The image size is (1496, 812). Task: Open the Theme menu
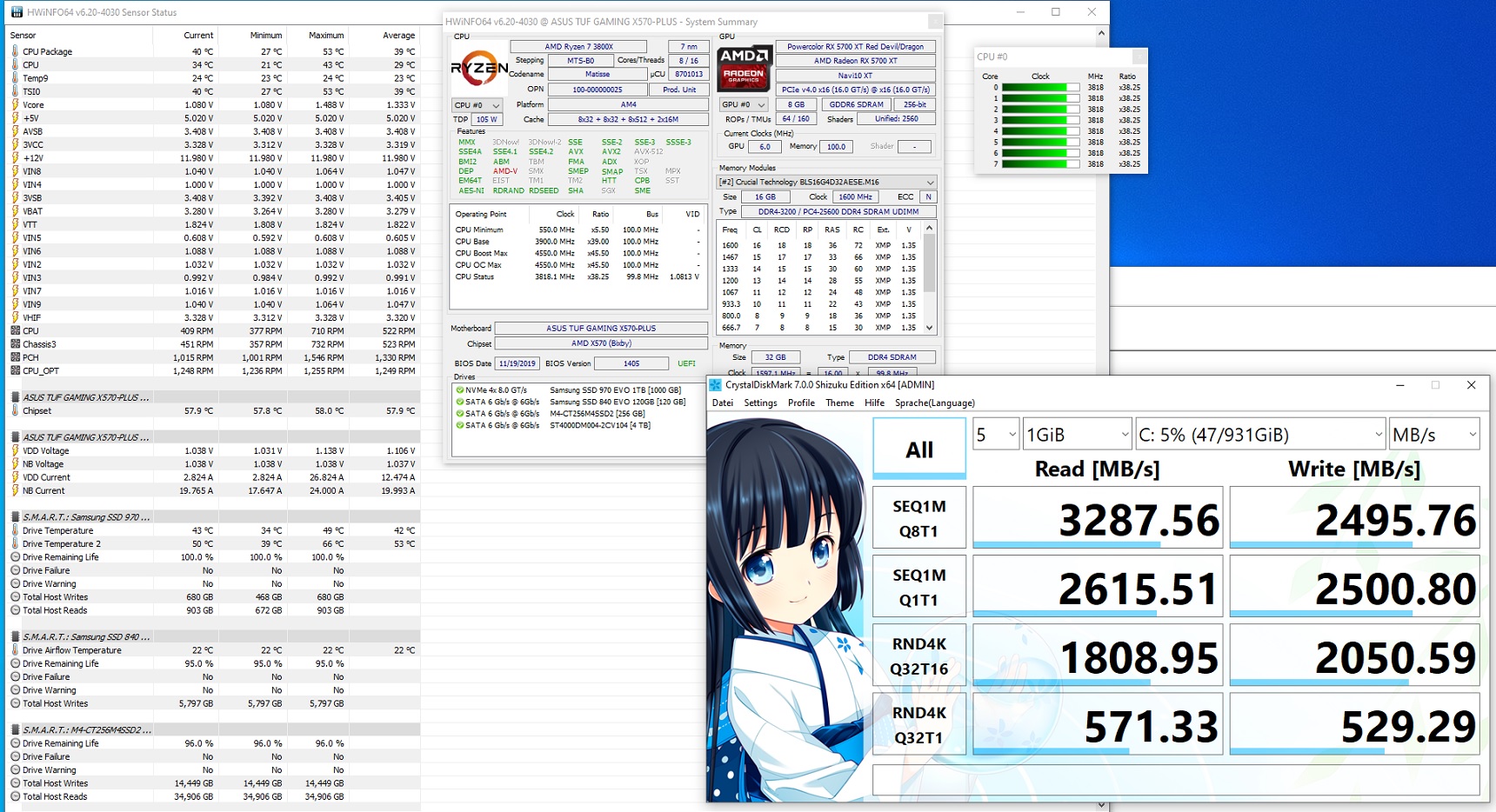tap(839, 403)
